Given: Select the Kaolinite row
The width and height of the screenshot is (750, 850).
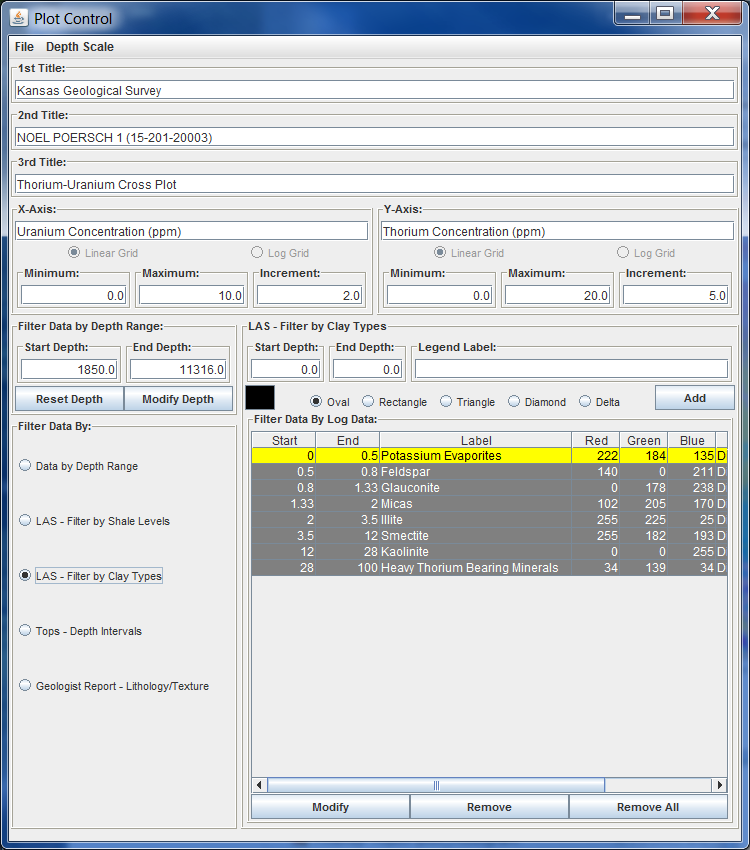Looking at the screenshot, I should coord(489,551).
